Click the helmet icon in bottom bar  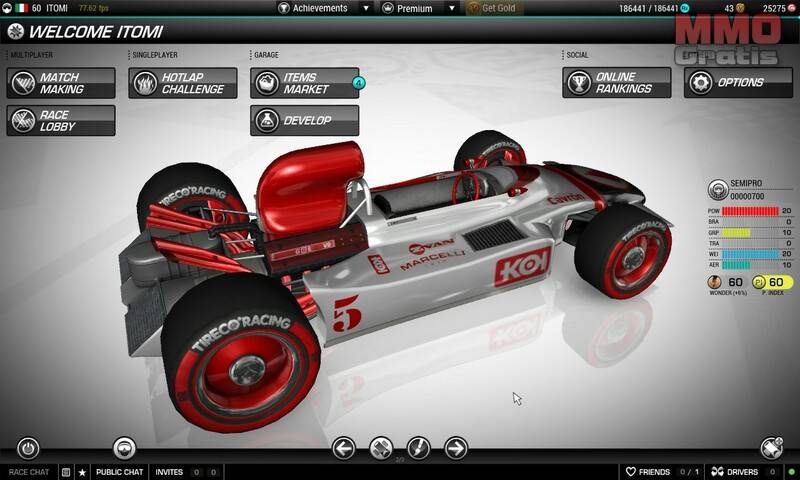pyautogui.click(x=124, y=448)
